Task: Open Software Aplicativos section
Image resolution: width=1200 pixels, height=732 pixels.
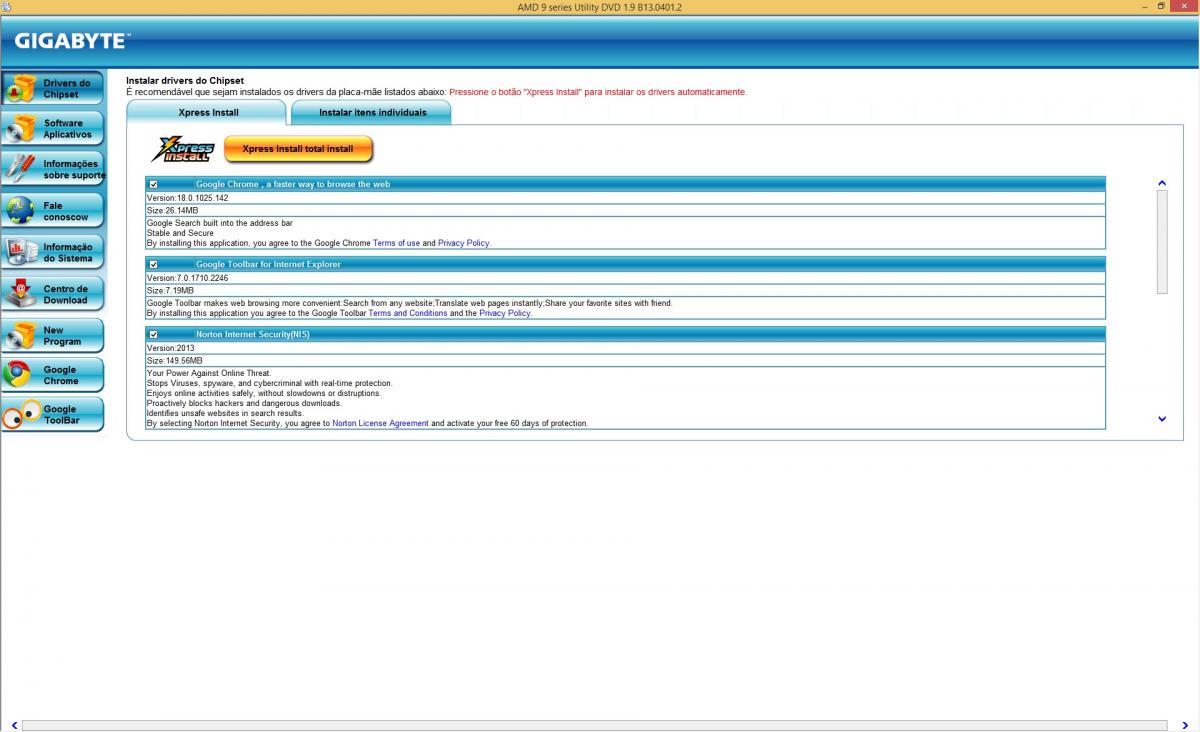Action: [53, 129]
